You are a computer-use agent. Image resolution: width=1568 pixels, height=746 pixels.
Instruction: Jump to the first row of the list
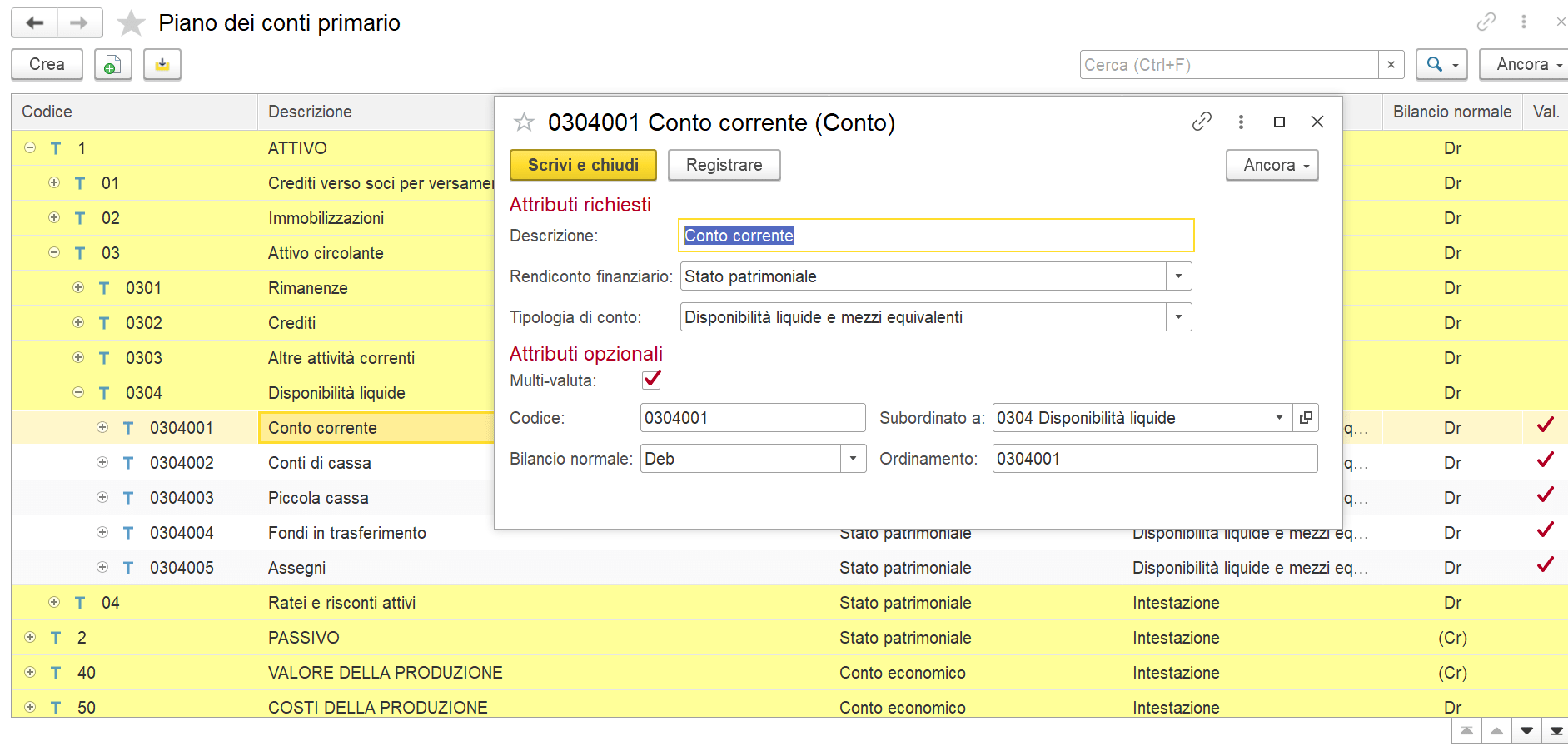pyautogui.click(x=1466, y=731)
